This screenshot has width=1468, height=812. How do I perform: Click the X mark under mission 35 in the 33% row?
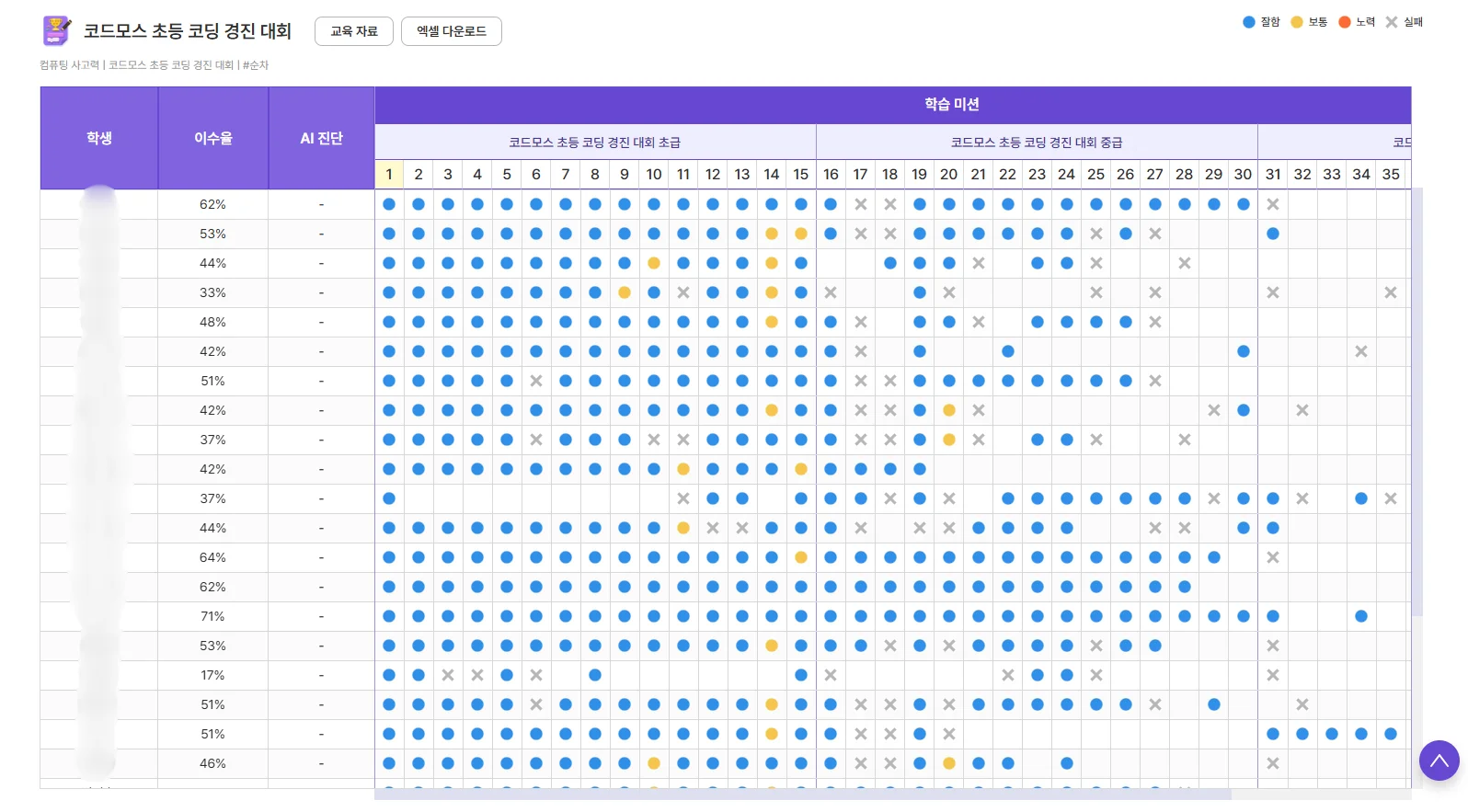coord(1391,292)
